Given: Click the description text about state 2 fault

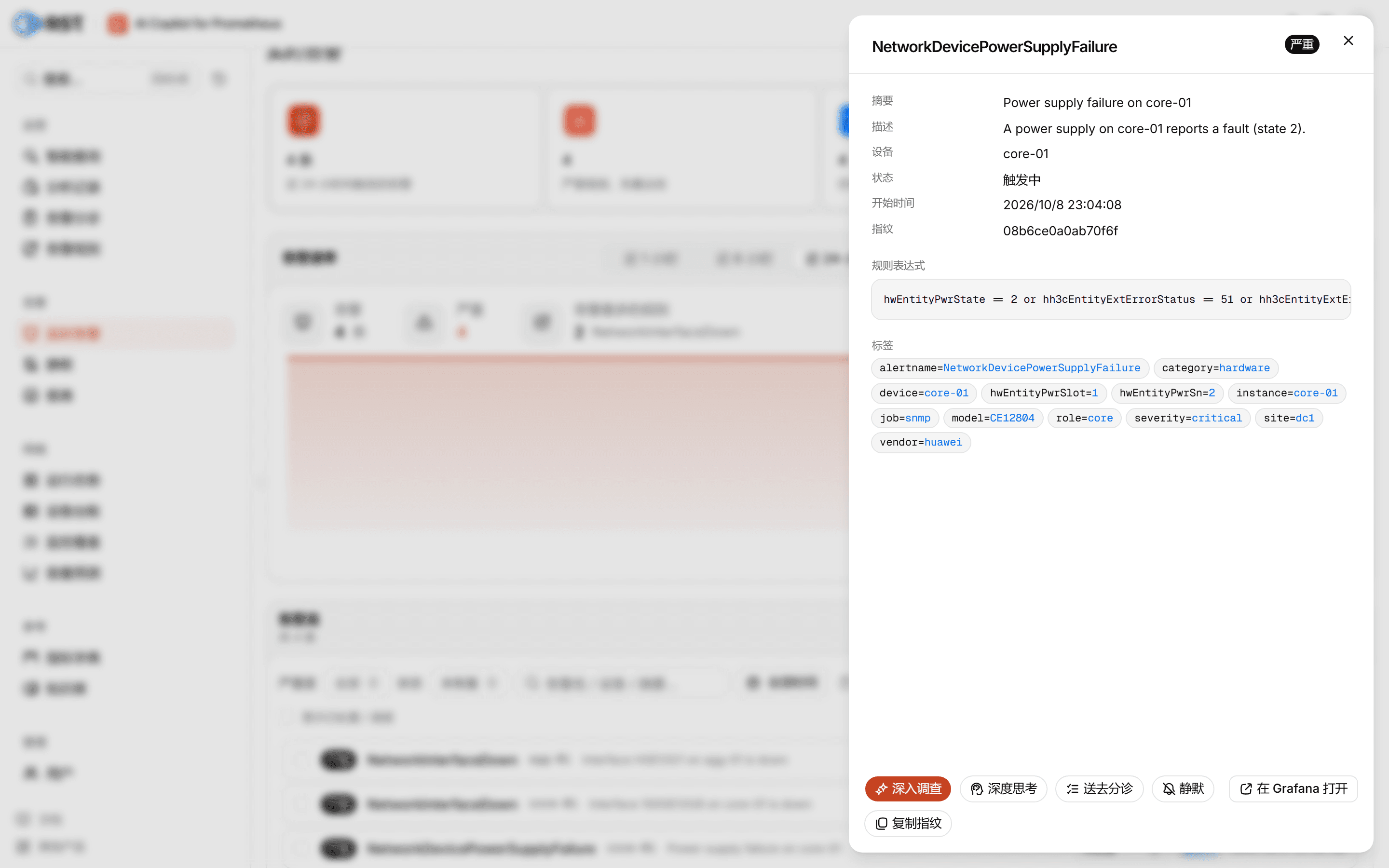Looking at the screenshot, I should tap(1154, 129).
